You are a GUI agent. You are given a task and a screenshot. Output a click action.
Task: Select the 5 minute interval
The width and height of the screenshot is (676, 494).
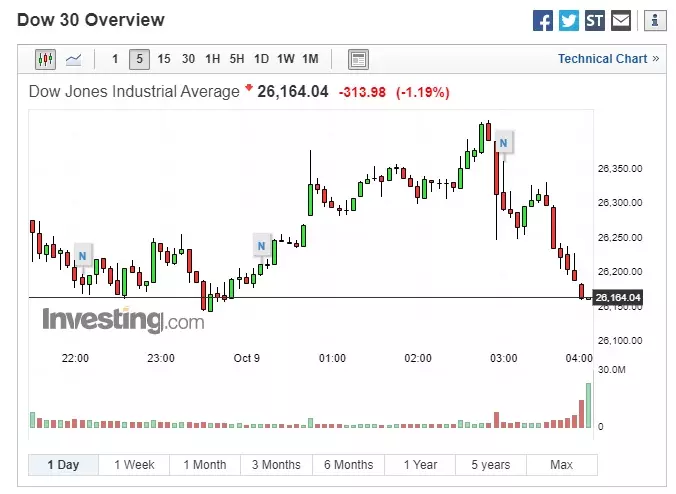tap(139, 59)
